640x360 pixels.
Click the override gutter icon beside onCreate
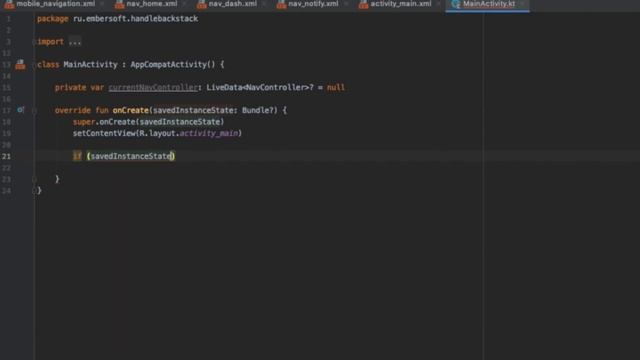[20, 110]
